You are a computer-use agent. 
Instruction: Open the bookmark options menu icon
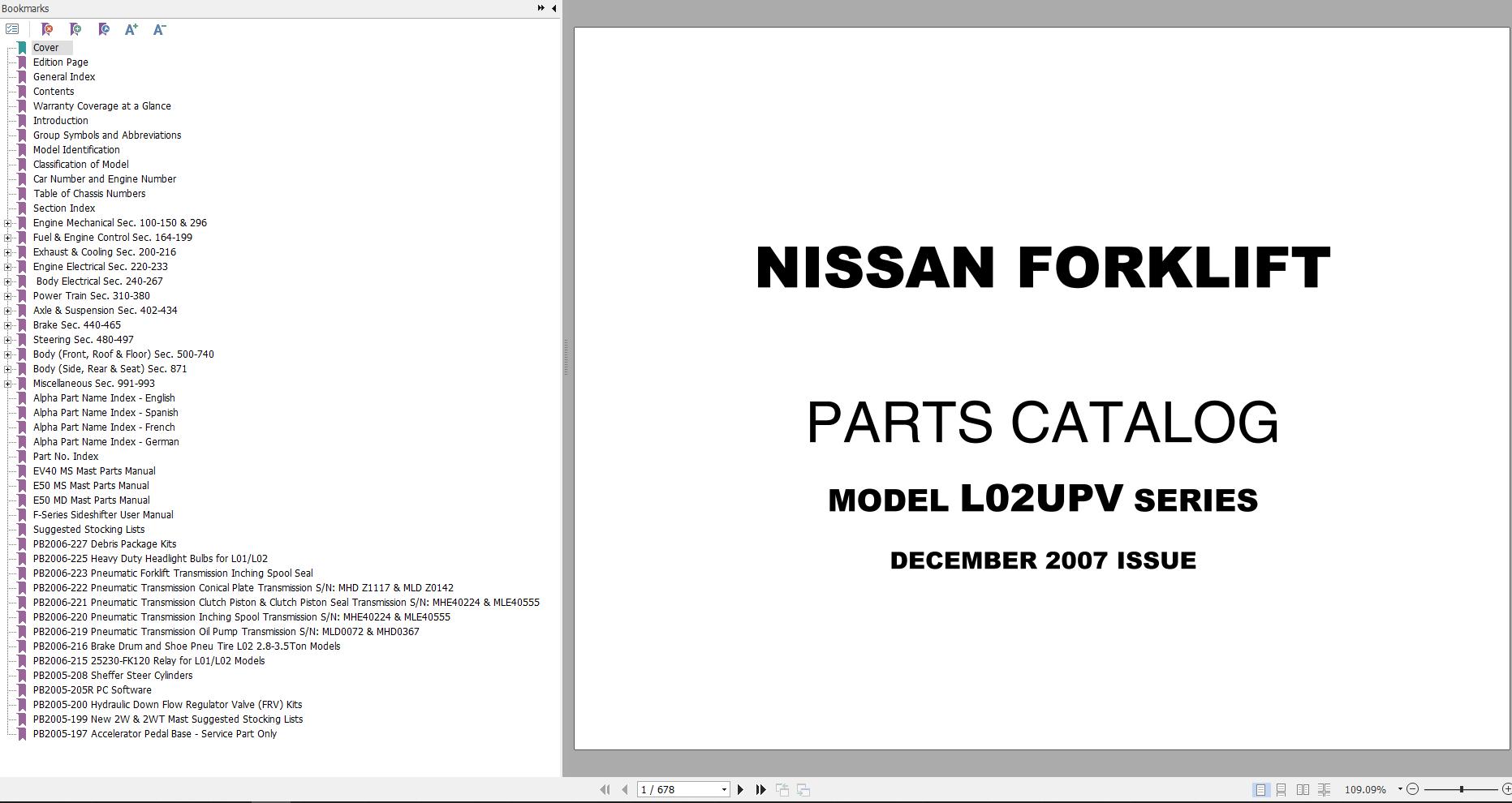[x=12, y=29]
